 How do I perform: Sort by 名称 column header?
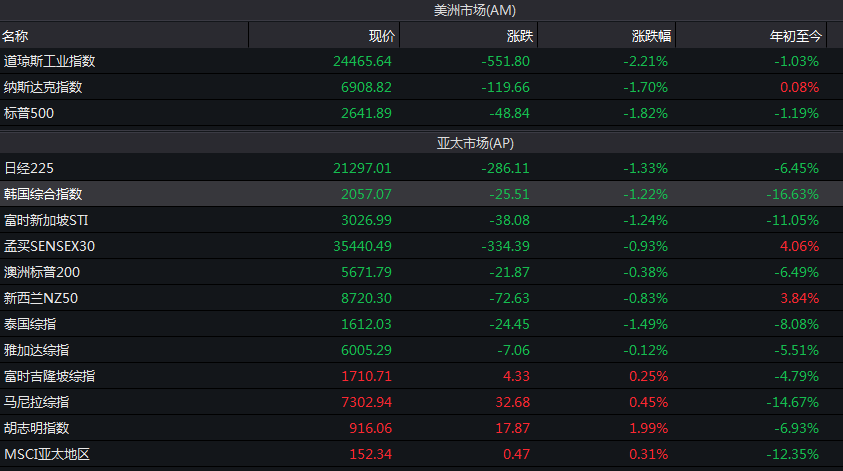pyautogui.click(x=15, y=36)
